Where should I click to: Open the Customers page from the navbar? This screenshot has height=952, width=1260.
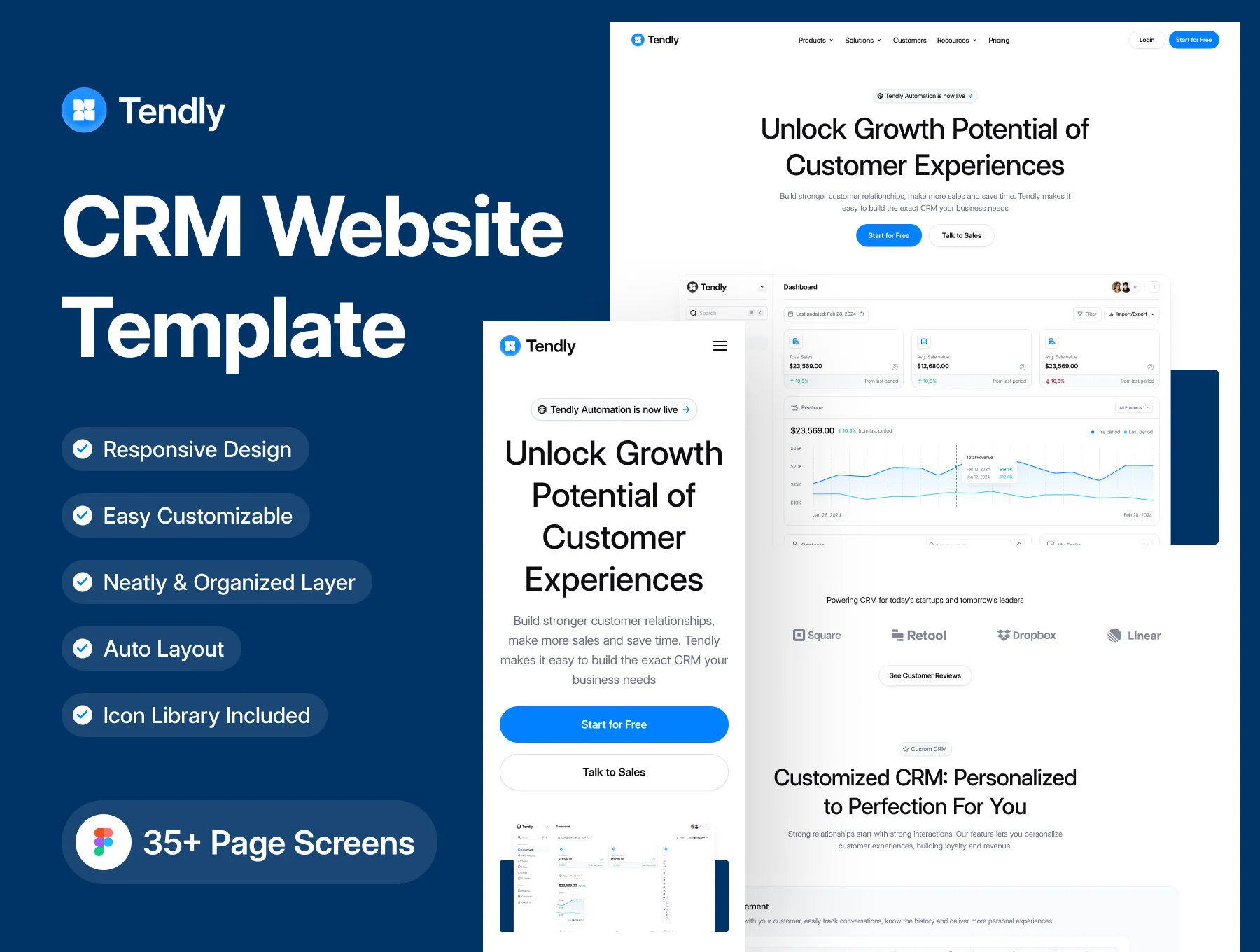(909, 41)
